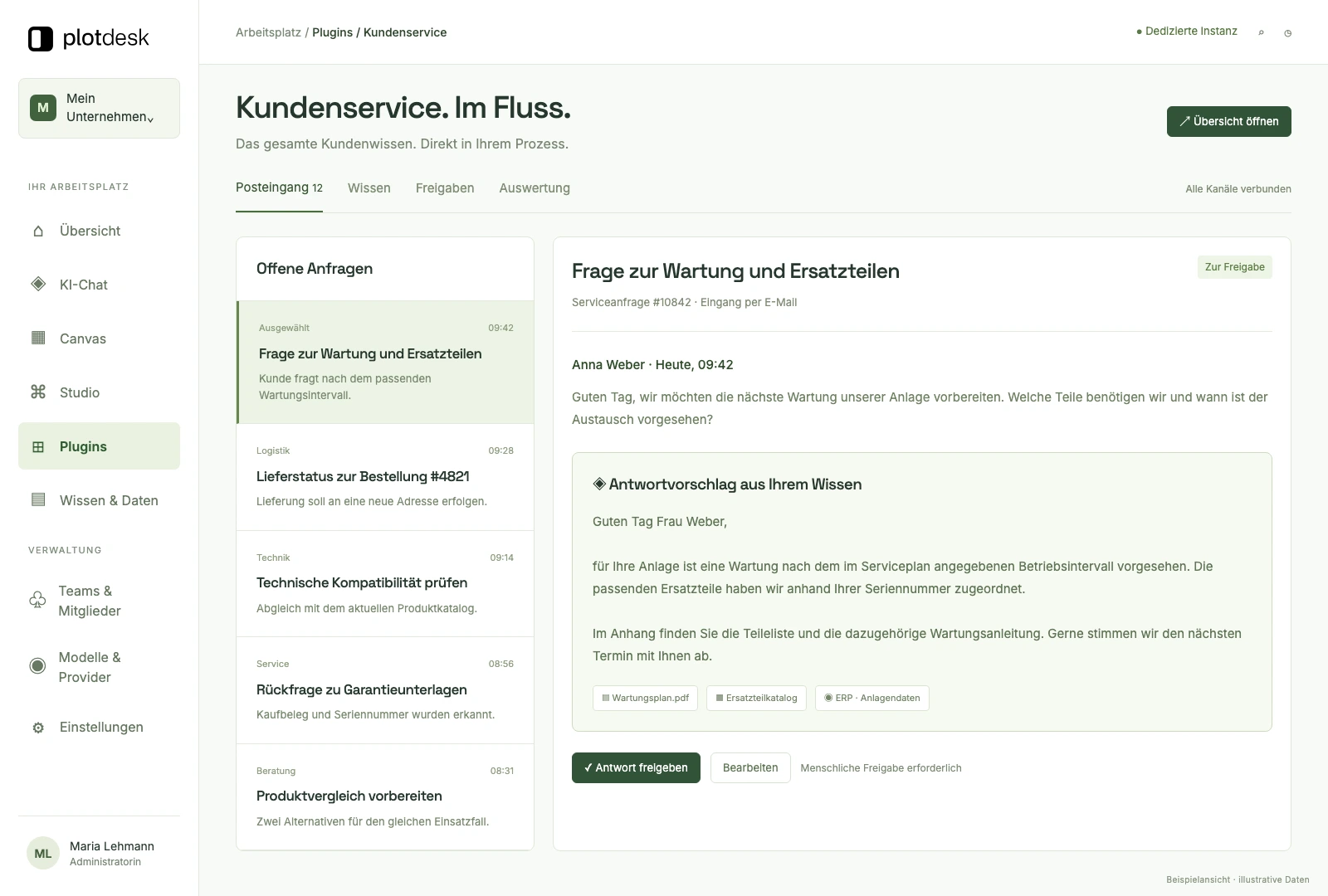Screen dimensions: 1328x896
Task: Click the clock history icon in header
Action: [x=1287, y=33]
